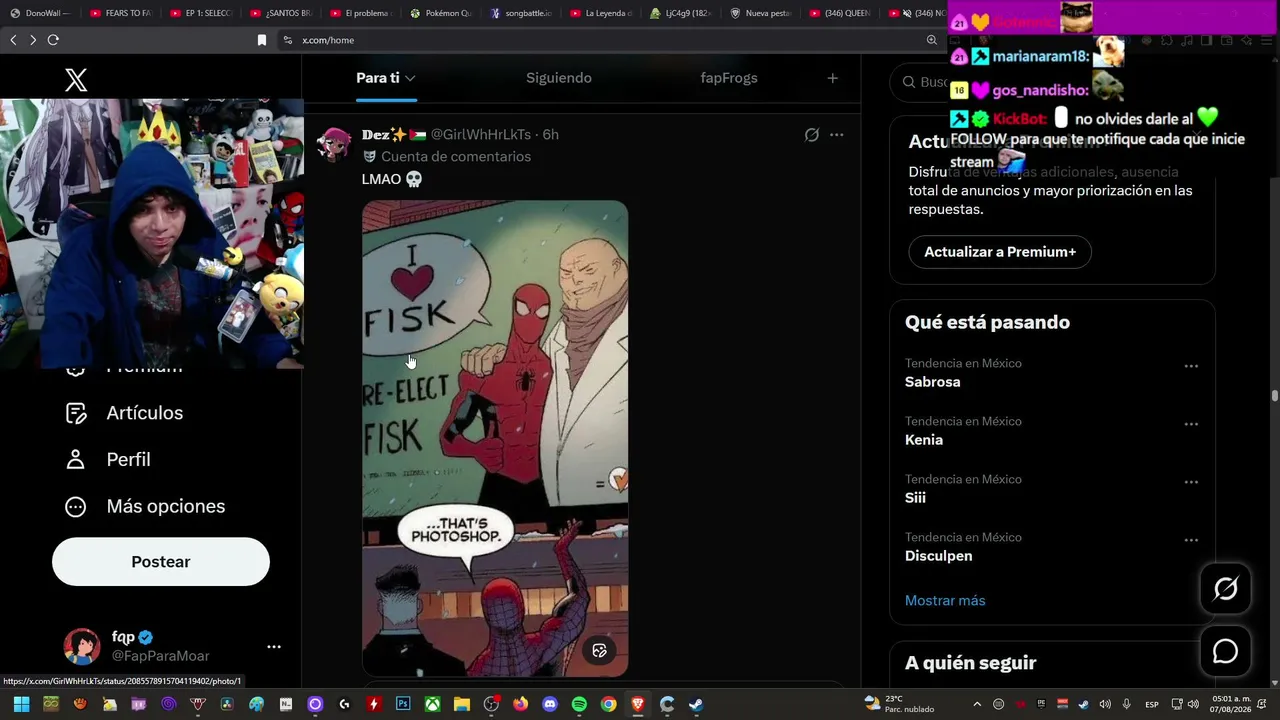
Task: Open options for the Disculpen trend
Action: click(x=1191, y=540)
